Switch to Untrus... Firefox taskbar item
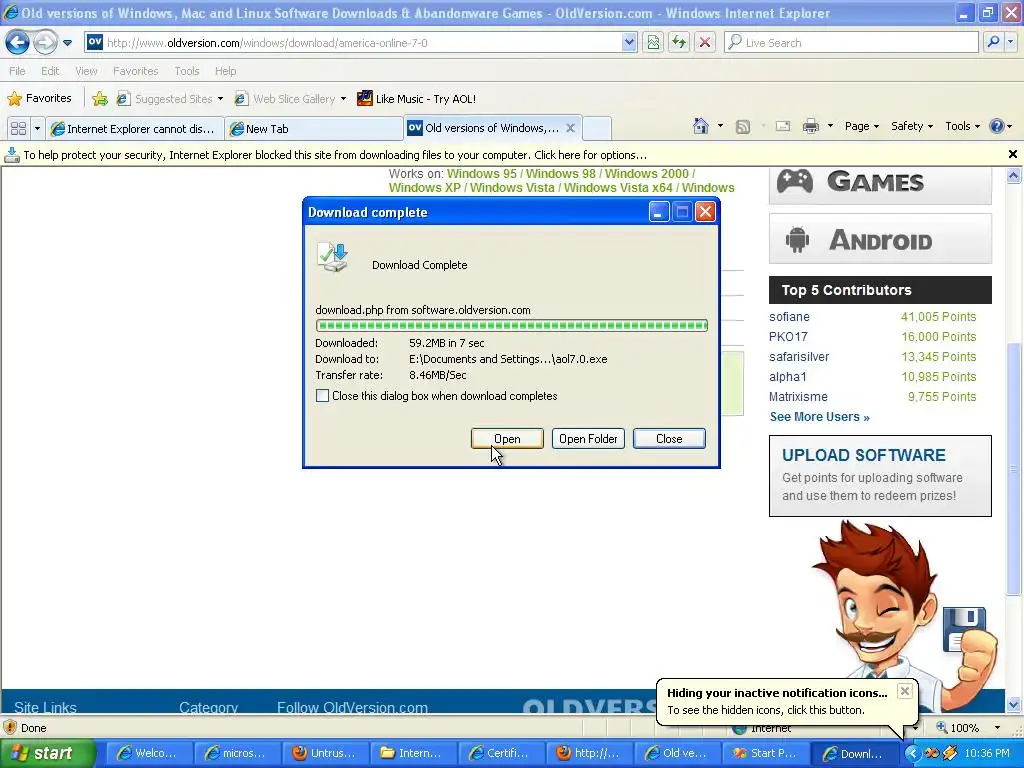This screenshot has width=1024, height=768. (325, 753)
